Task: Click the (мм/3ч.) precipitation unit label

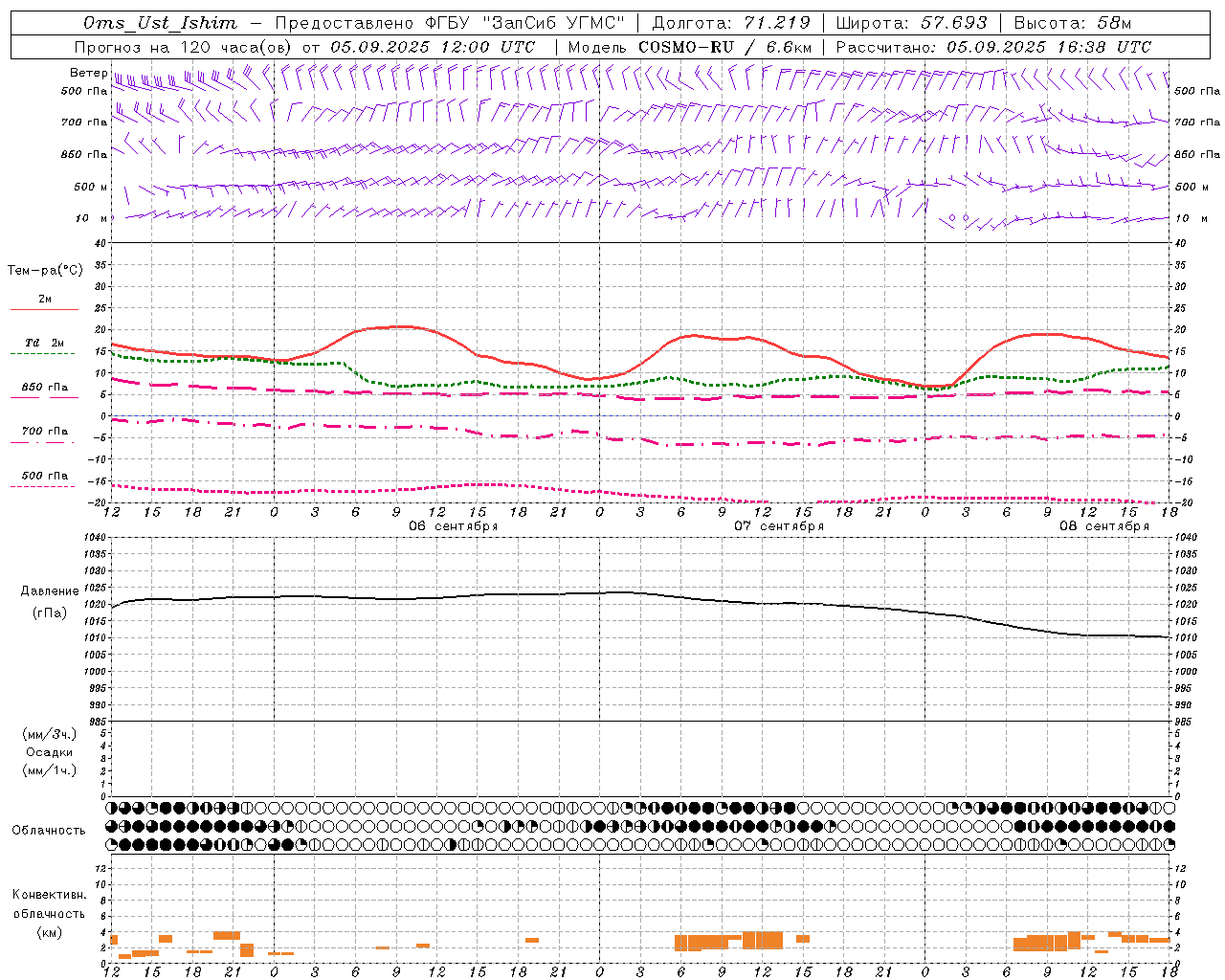Action: tap(50, 734)
